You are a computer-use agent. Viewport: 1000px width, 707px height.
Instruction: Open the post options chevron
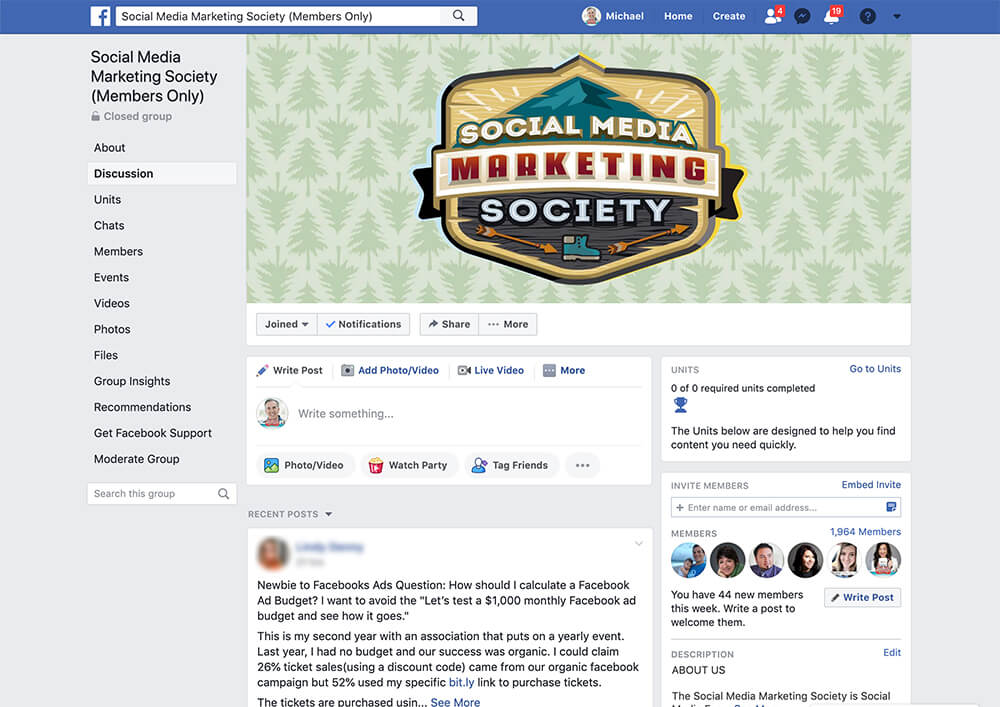coord(638,544)
